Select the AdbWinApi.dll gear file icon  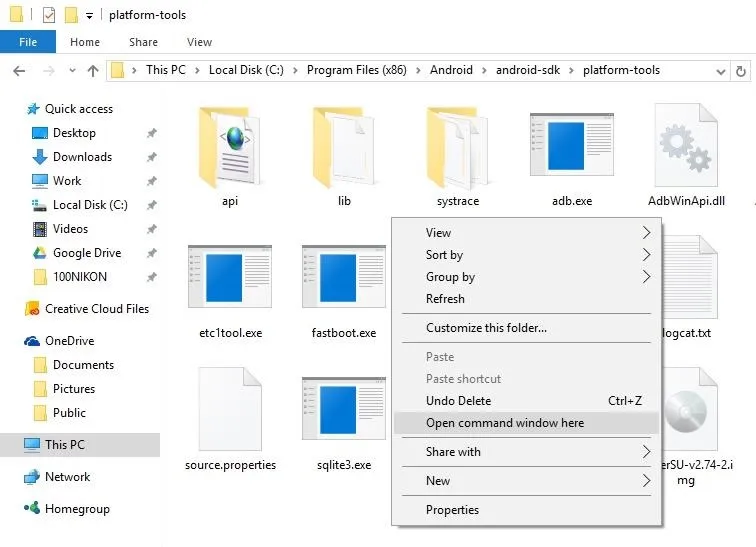686,146
